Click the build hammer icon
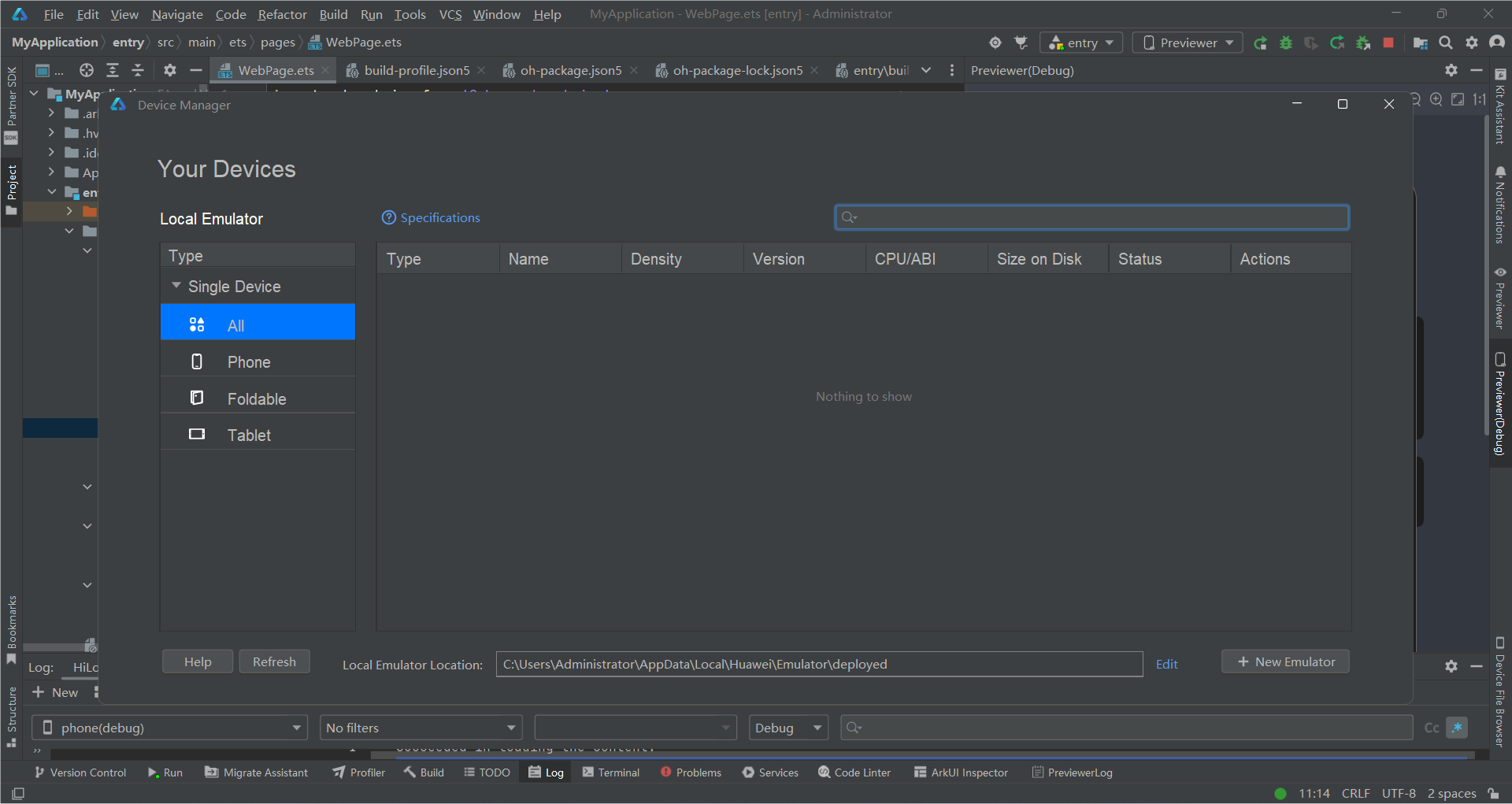The image size is (1512, 804). (x=1021, y=43)
